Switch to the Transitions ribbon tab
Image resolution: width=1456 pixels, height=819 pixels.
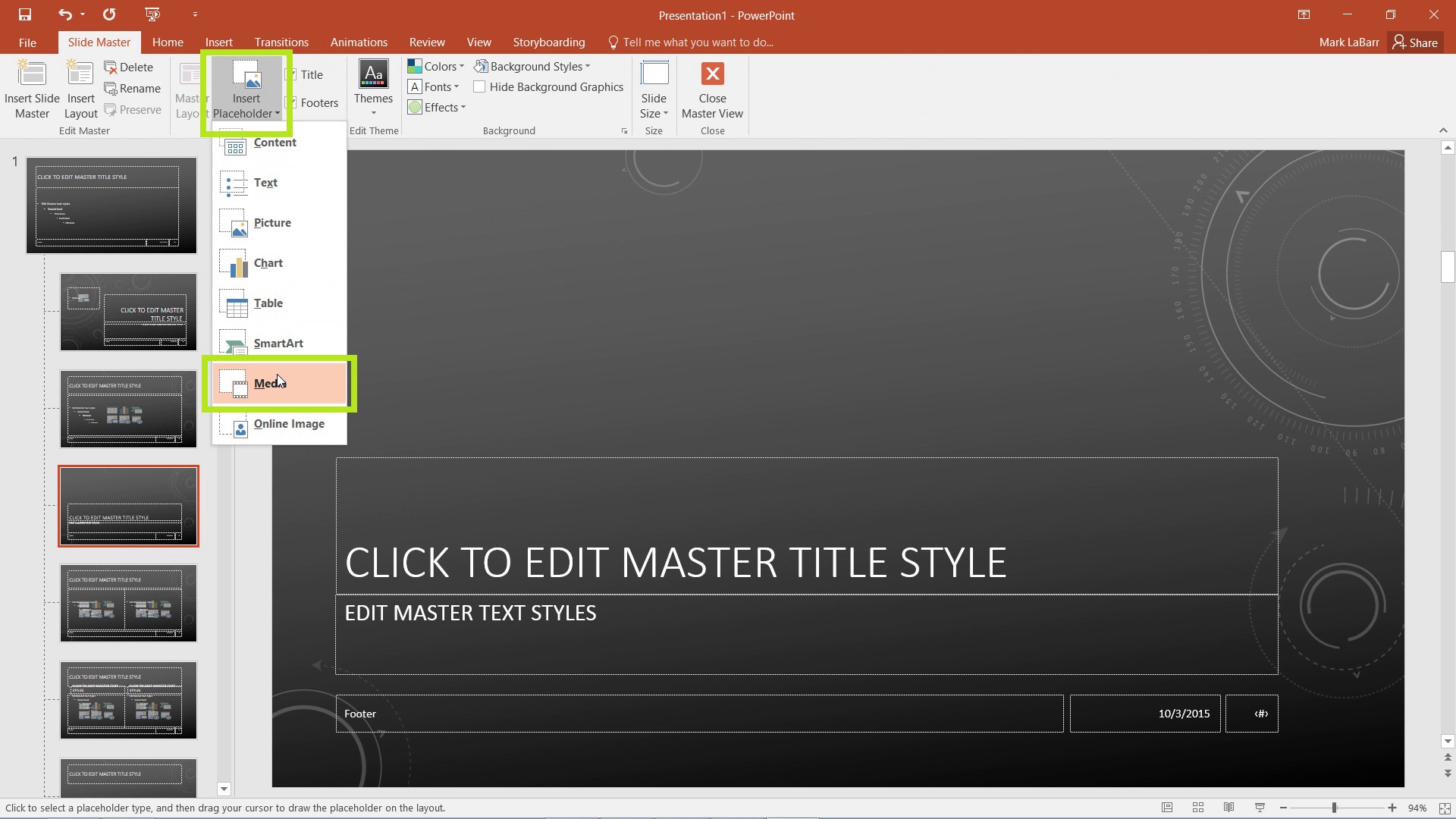(281, 42)
